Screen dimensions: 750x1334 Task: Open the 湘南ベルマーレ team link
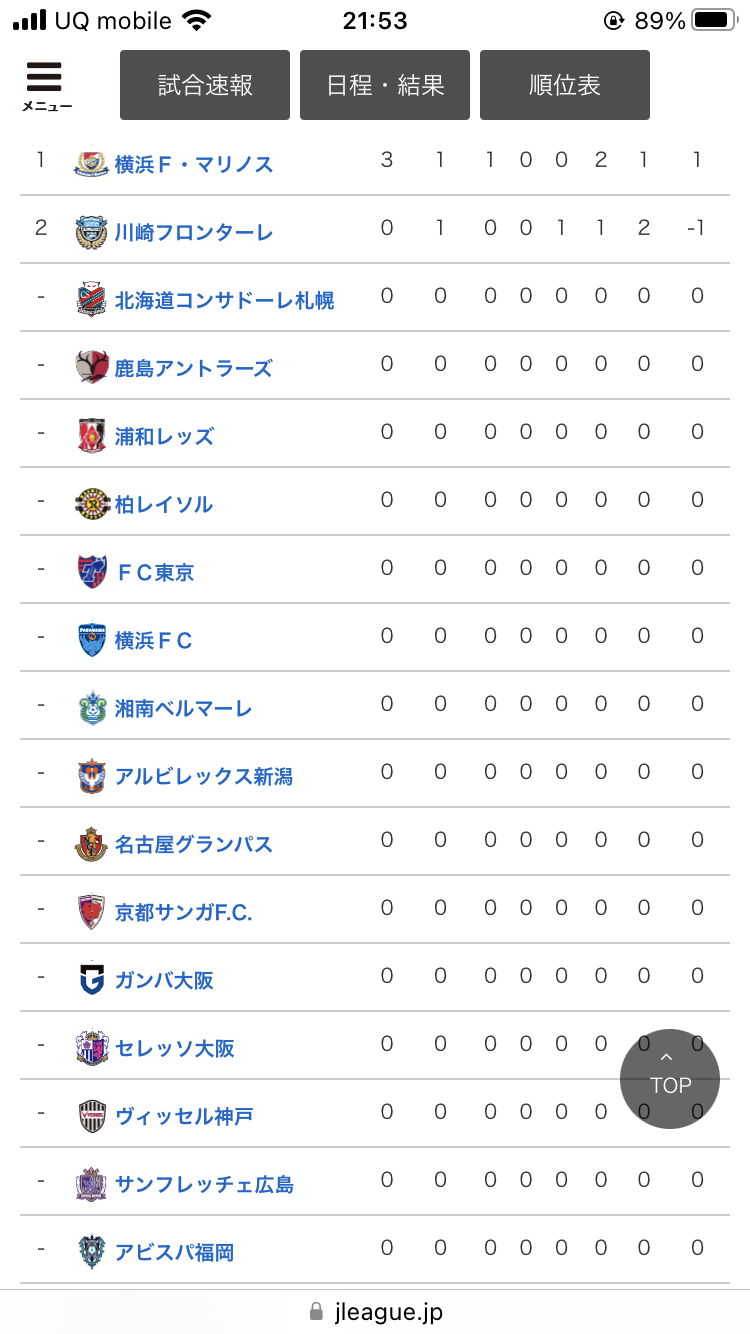pos(183,708)
